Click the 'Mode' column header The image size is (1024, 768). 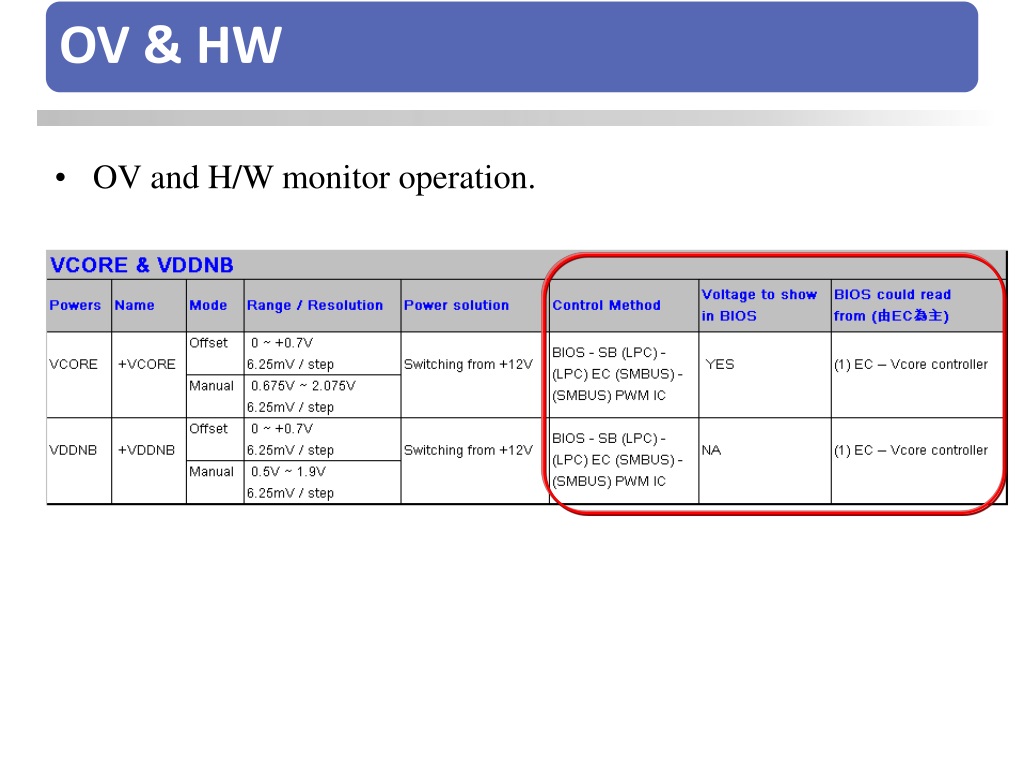tap(208, 305)
